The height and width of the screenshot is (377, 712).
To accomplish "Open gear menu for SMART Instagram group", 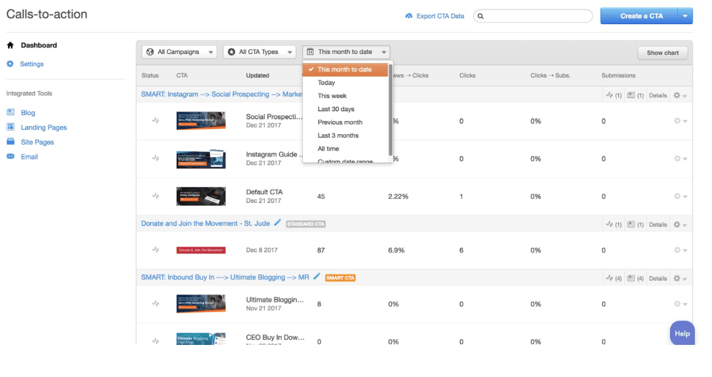I will pyautogui.click(x=680, y=96).
